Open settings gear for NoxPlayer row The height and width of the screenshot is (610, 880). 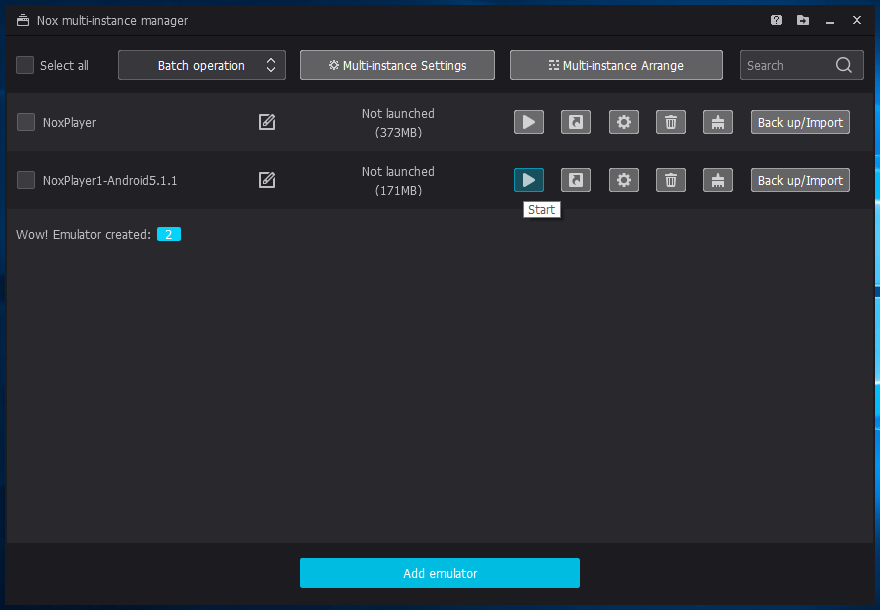624,122
